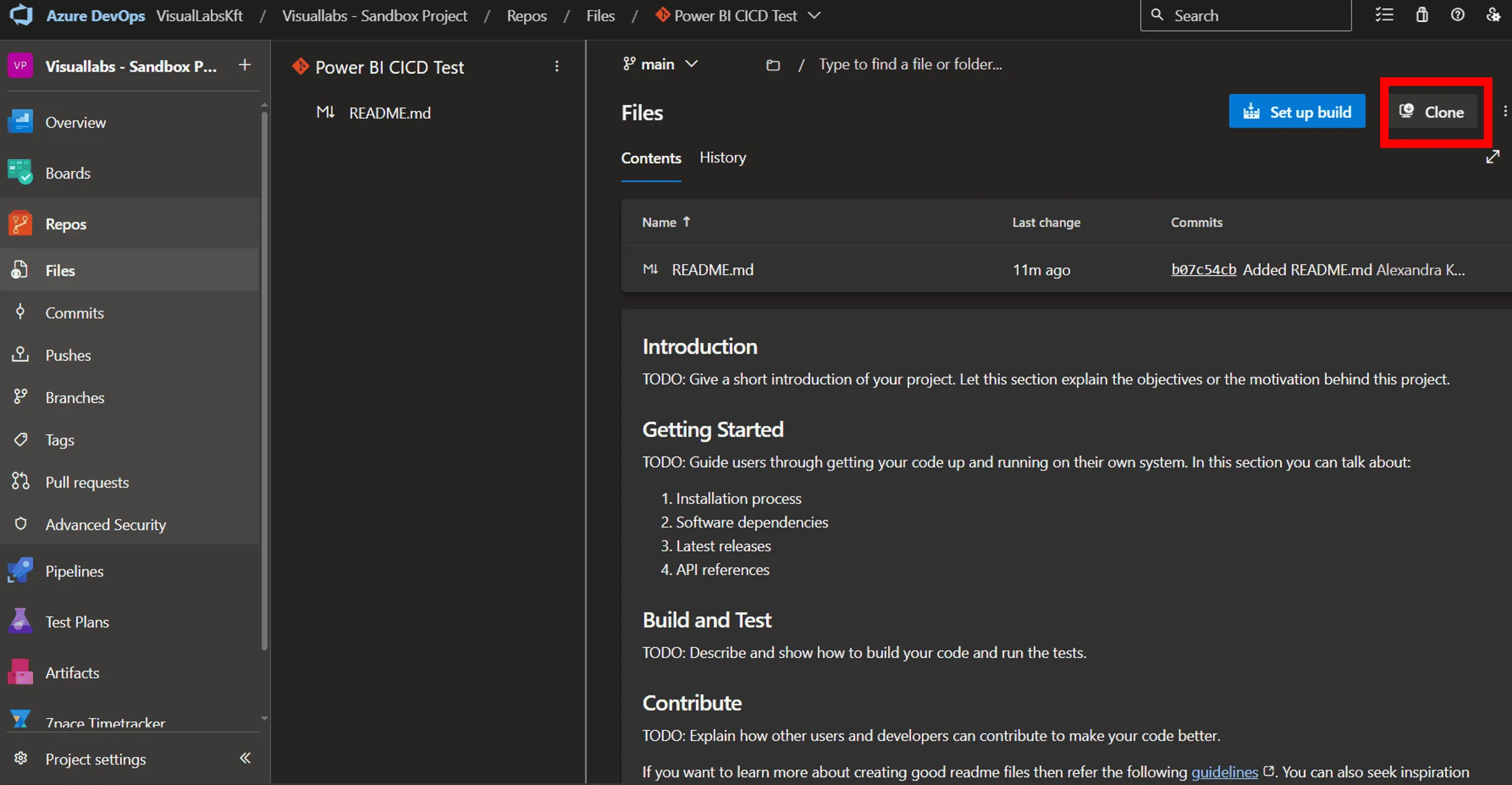Click the sidebar scroll down arrow
Viewport: 1512px width, 785px height.
pos(264,718)
